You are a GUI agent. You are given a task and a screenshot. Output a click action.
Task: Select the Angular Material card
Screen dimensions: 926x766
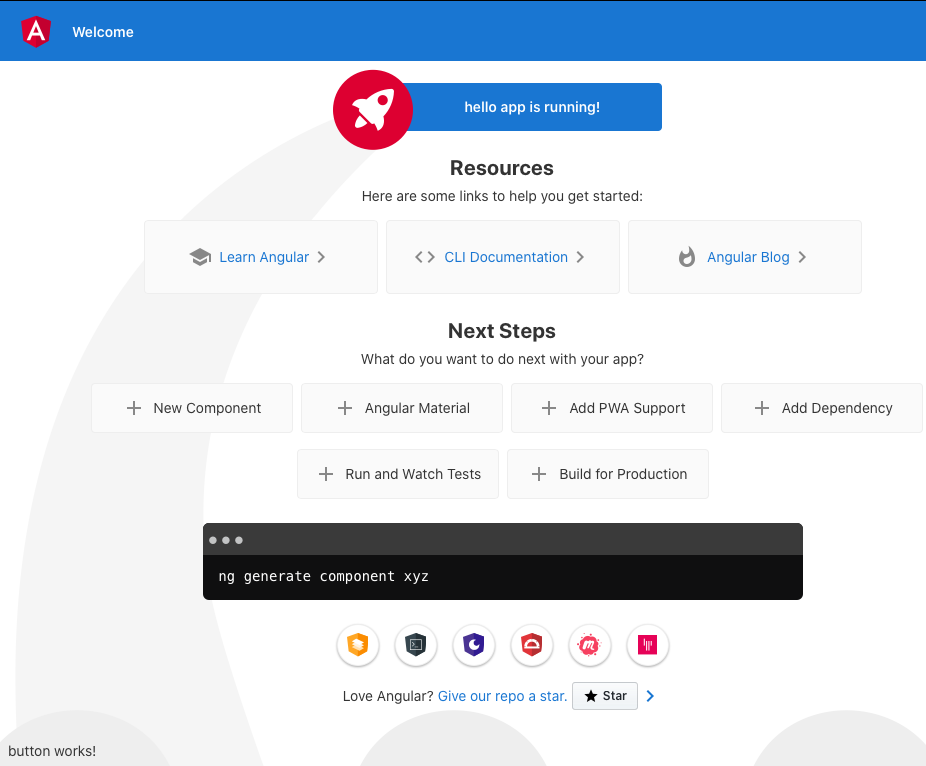(402, 408)
